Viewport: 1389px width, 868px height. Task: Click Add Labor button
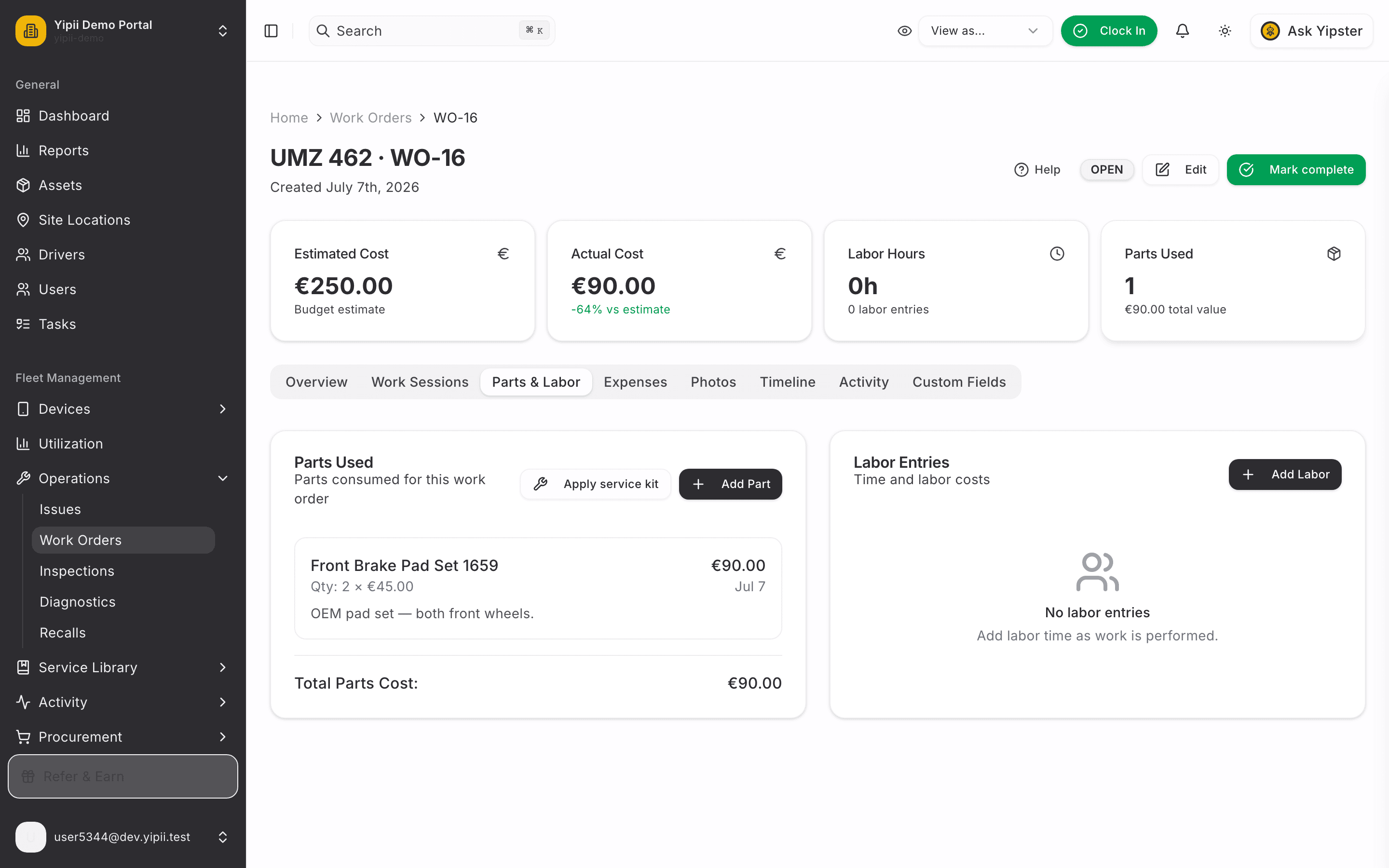(1285, 474)
